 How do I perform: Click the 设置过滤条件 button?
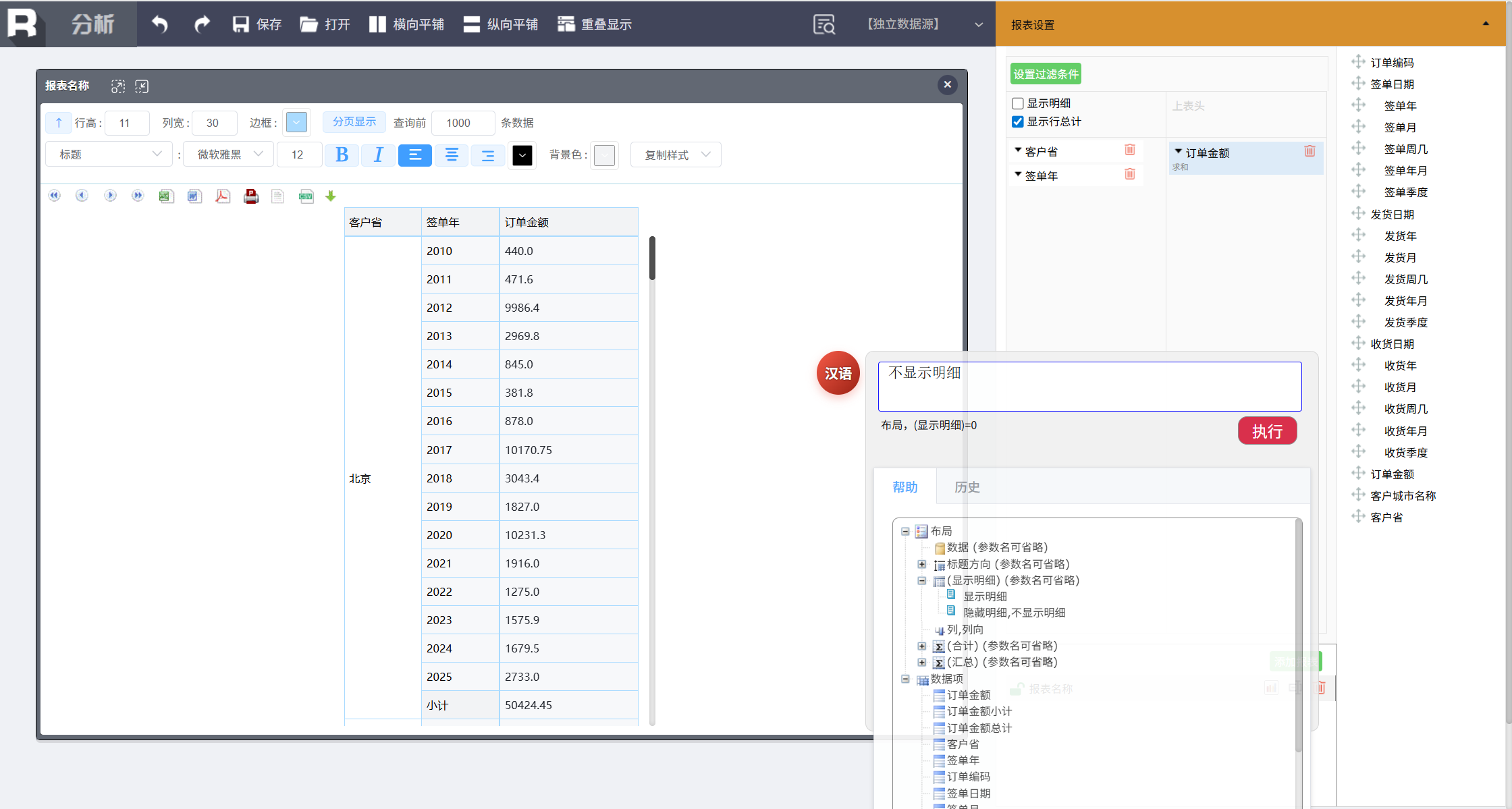[x=1046, y=74]
